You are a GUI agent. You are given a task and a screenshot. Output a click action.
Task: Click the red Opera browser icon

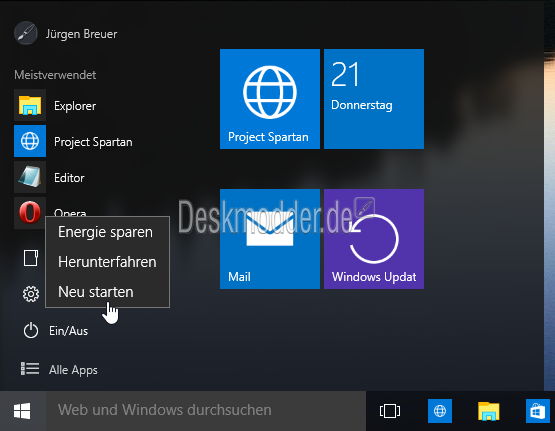[x=30, y=212]
